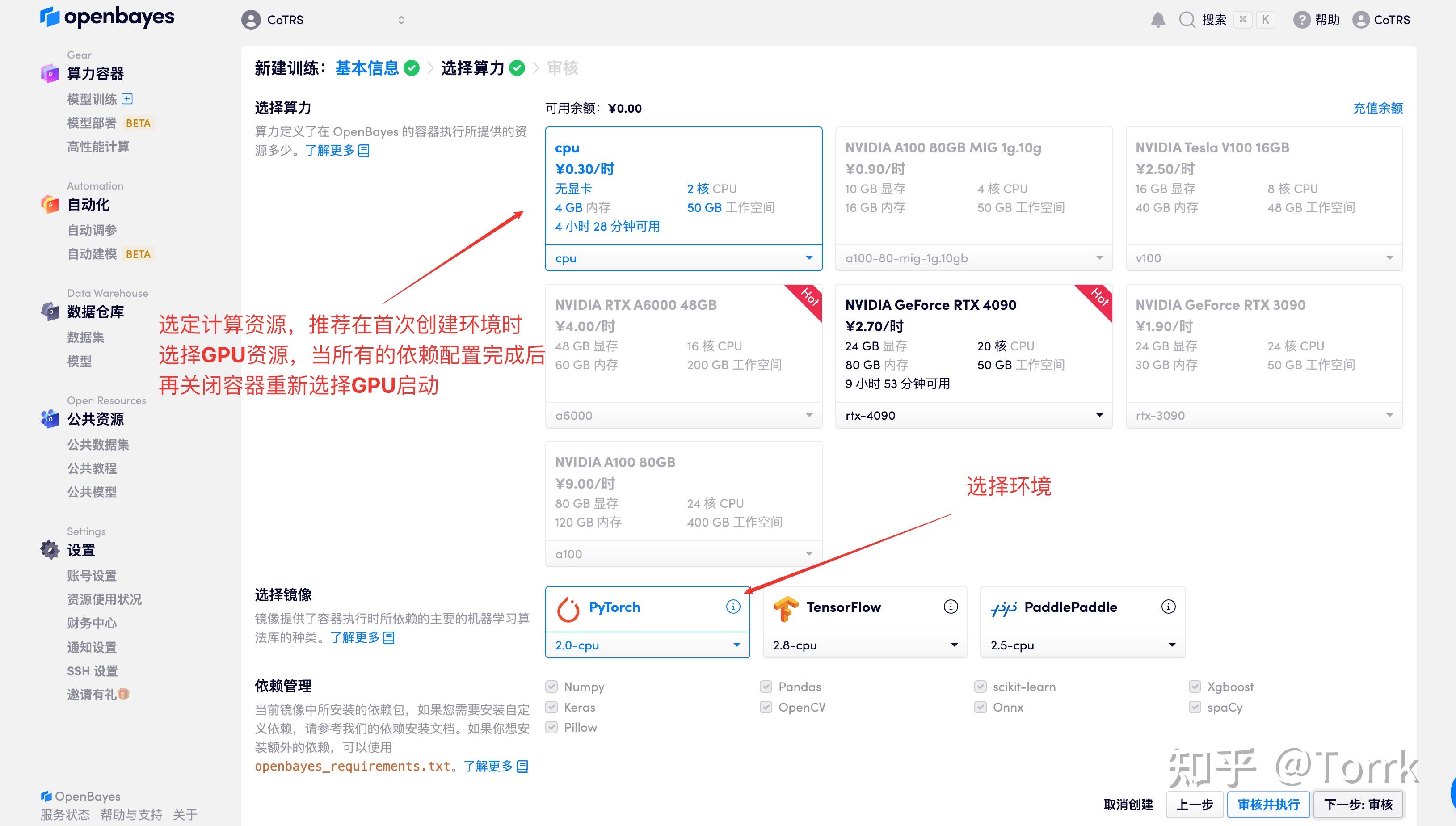The height and width of the screenshot is (826, 1456).
Task: Toggle the Pandas dependency checkbox
Action: tap(766, 687)
